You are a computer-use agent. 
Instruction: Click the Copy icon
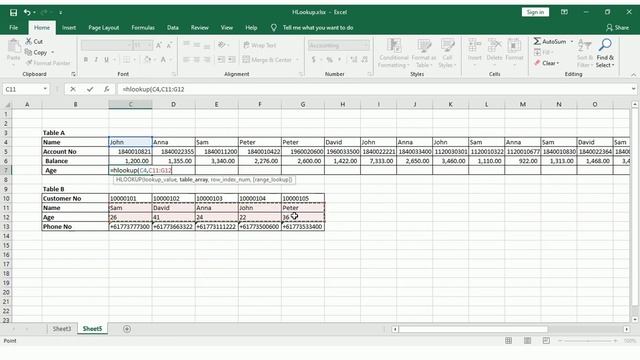(x=28, y=52)
